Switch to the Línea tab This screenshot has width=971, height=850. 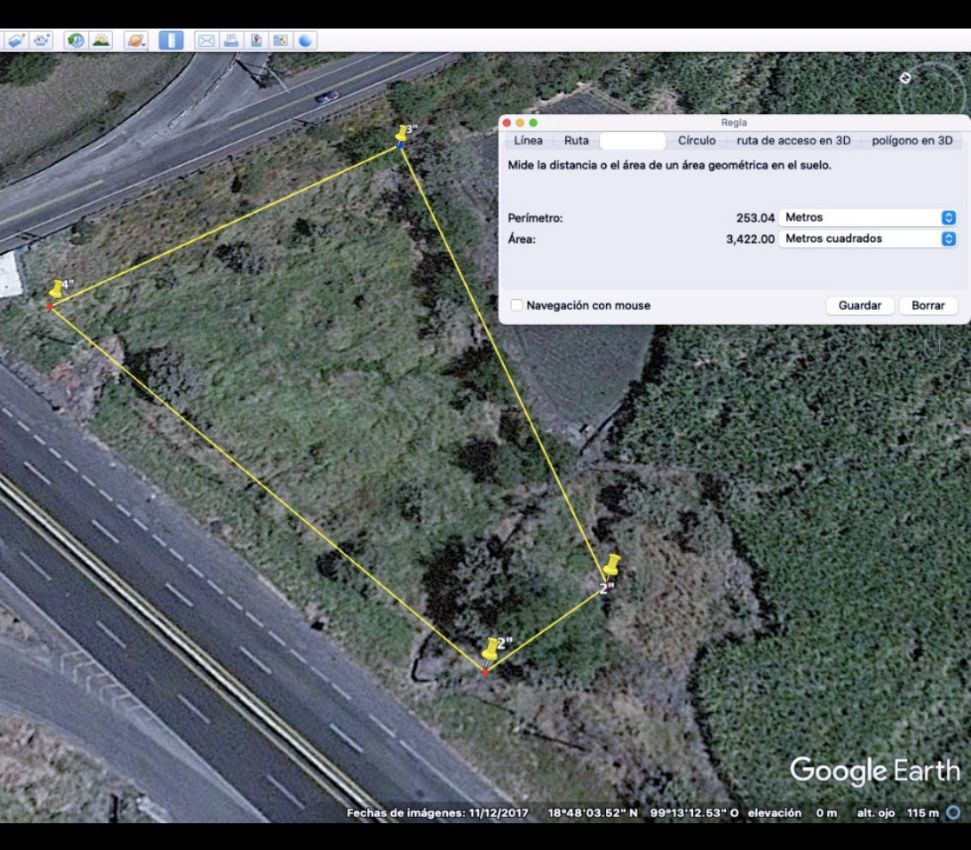(528, 141)
